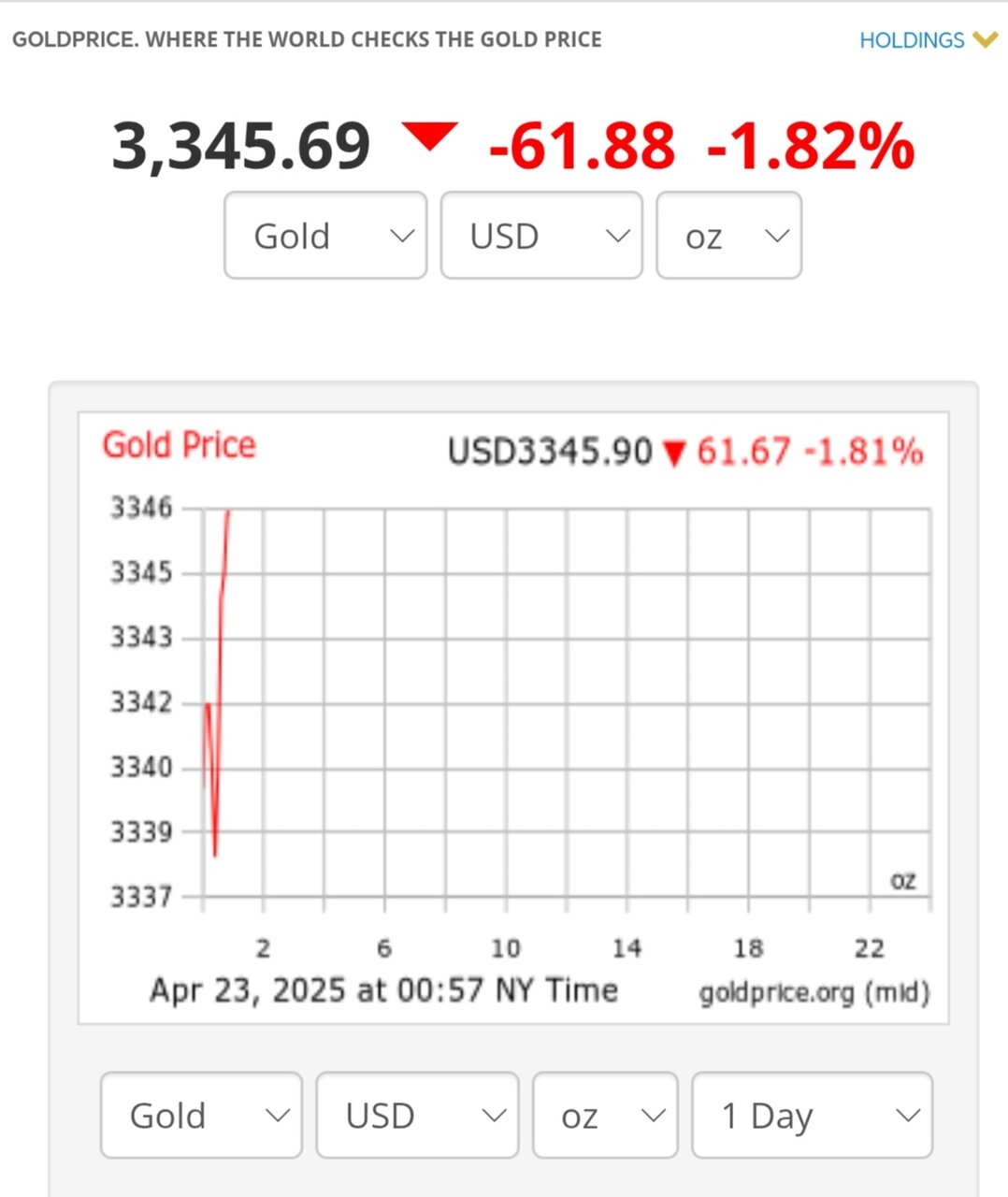Open the top USD currency dropdown

click(541, 236)
